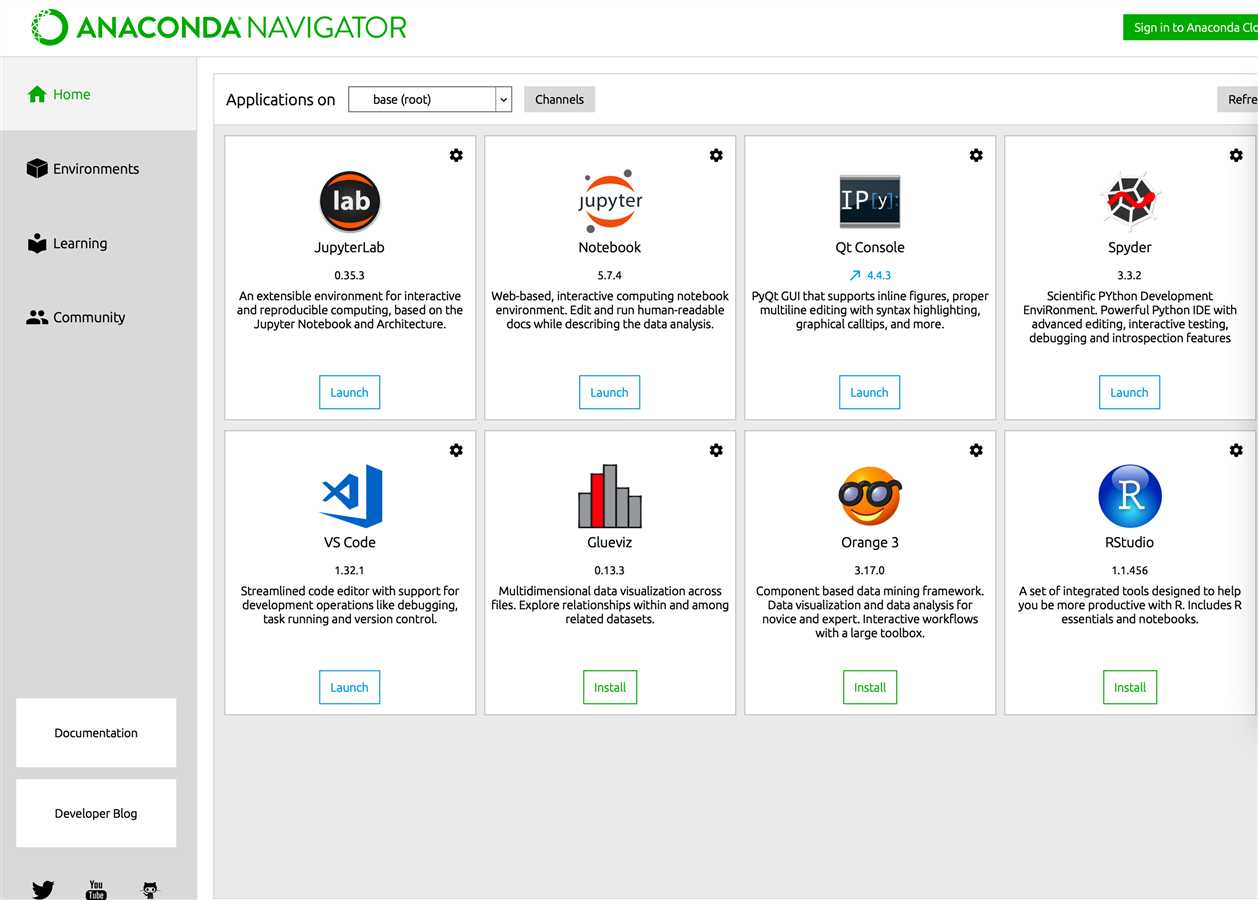Open the Developer Blog link box
This screenshot has height=900, width=1258.
click(x=96, y=813)
